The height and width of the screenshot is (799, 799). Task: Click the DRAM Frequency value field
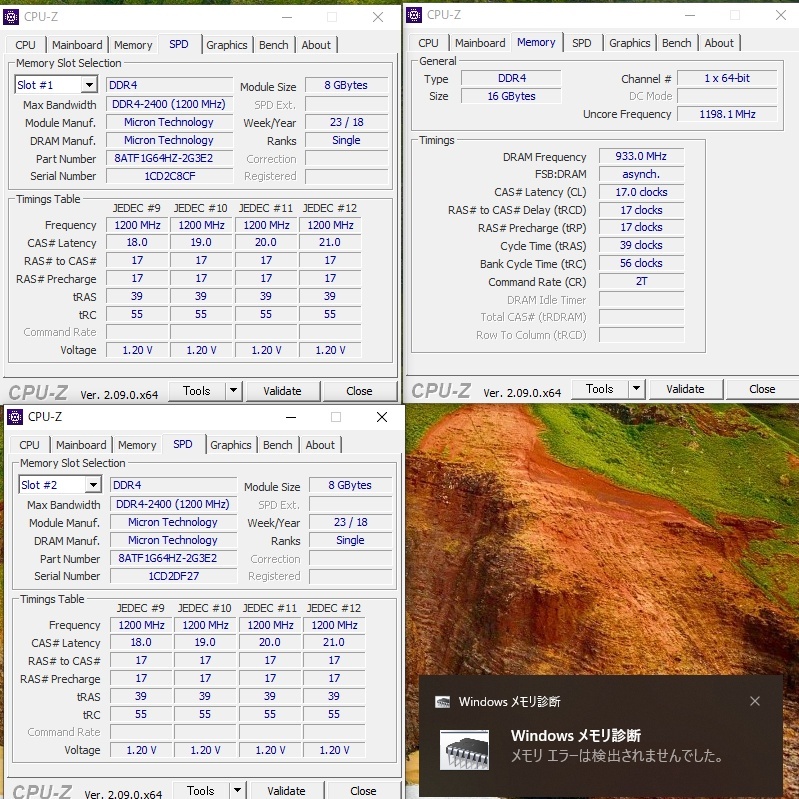[641, 157]
